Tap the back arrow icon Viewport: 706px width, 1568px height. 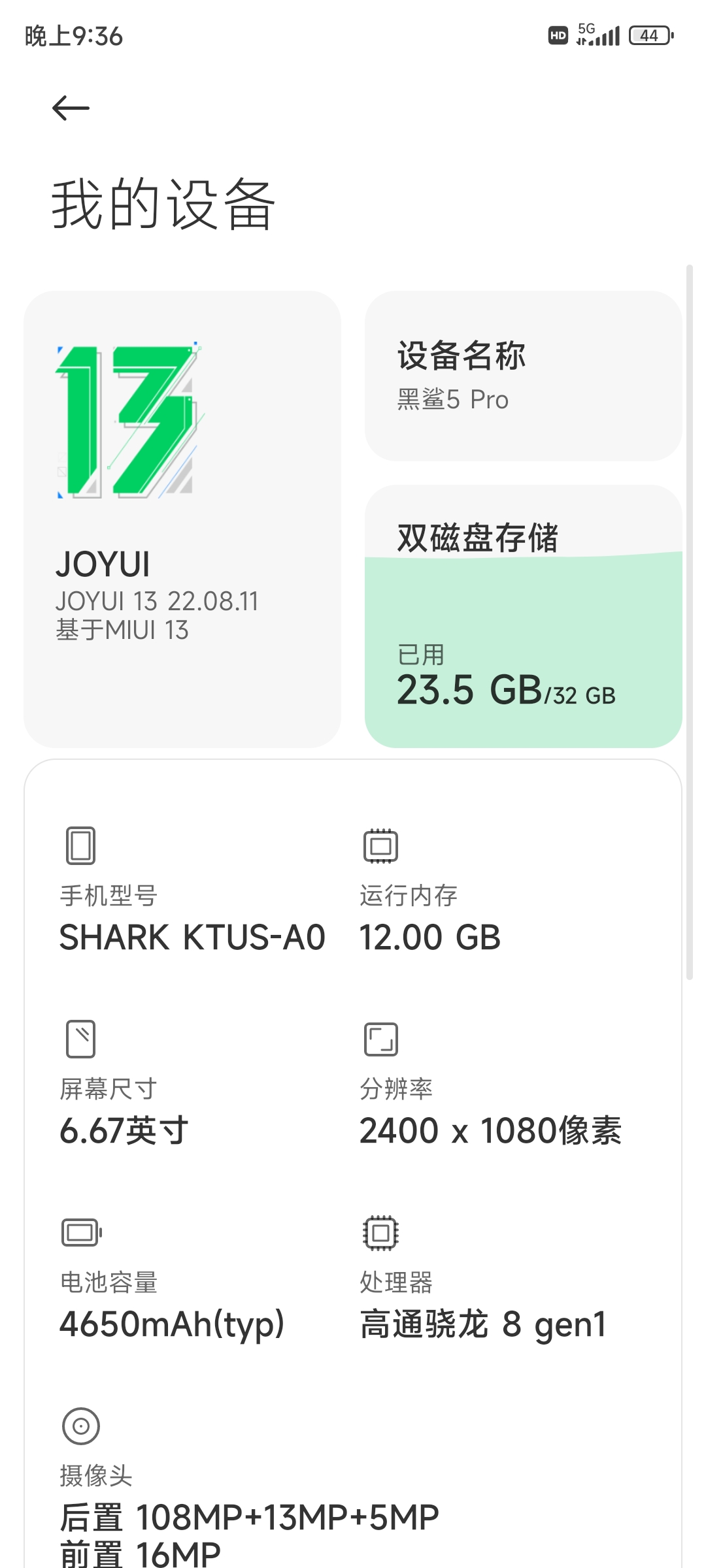[71, 108]
